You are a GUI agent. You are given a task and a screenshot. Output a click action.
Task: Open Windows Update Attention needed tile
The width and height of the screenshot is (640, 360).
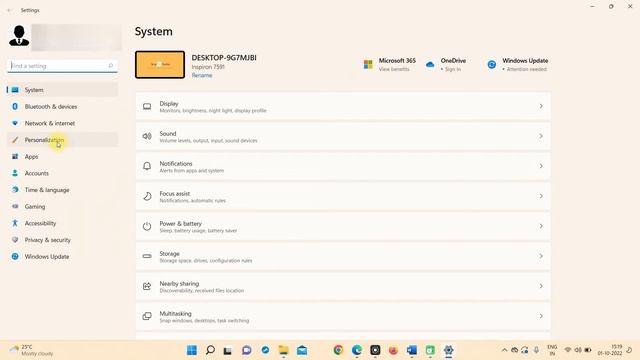pyautogui.click(x=518, y=64)
